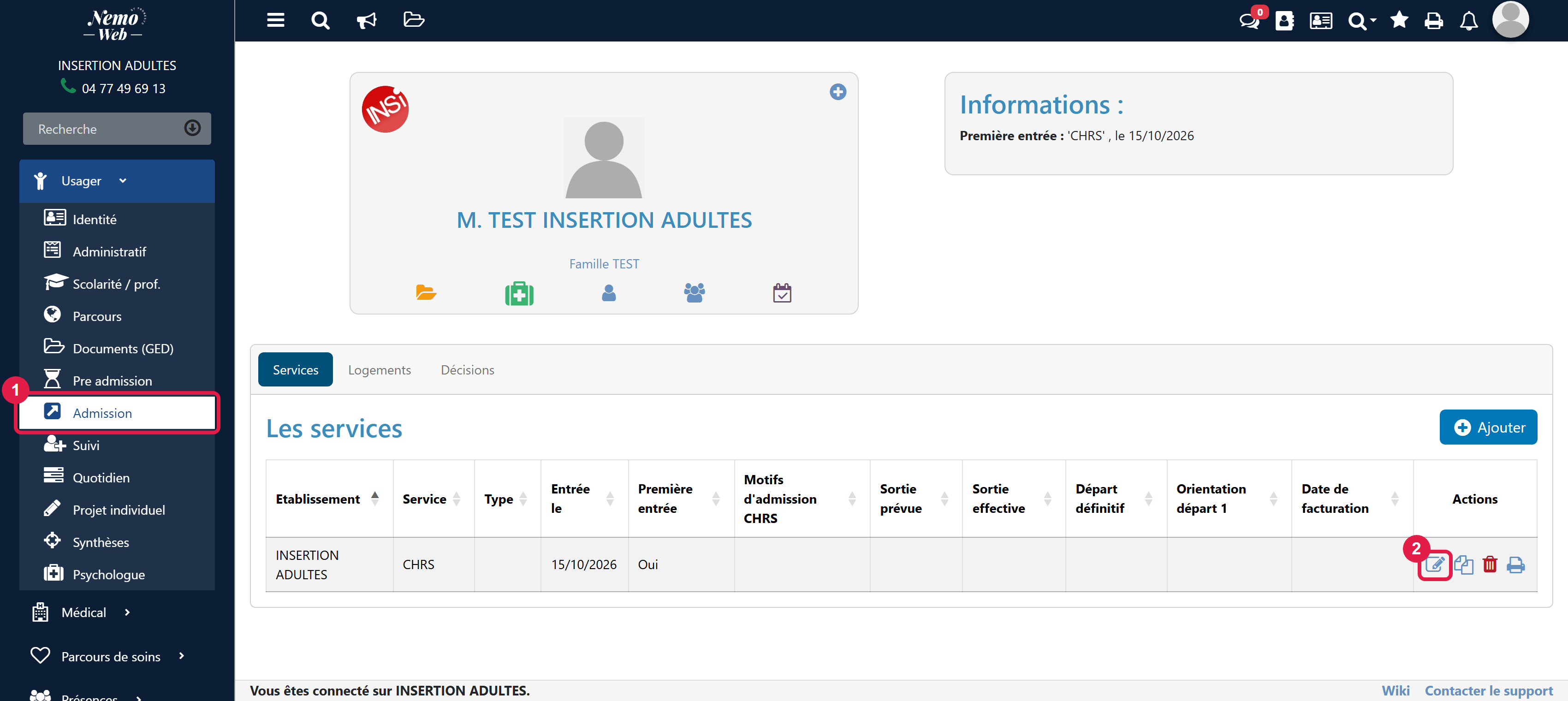This screenshot has width=1568, height=701.
Task: Open the notifications bell
Action: 1469,21
